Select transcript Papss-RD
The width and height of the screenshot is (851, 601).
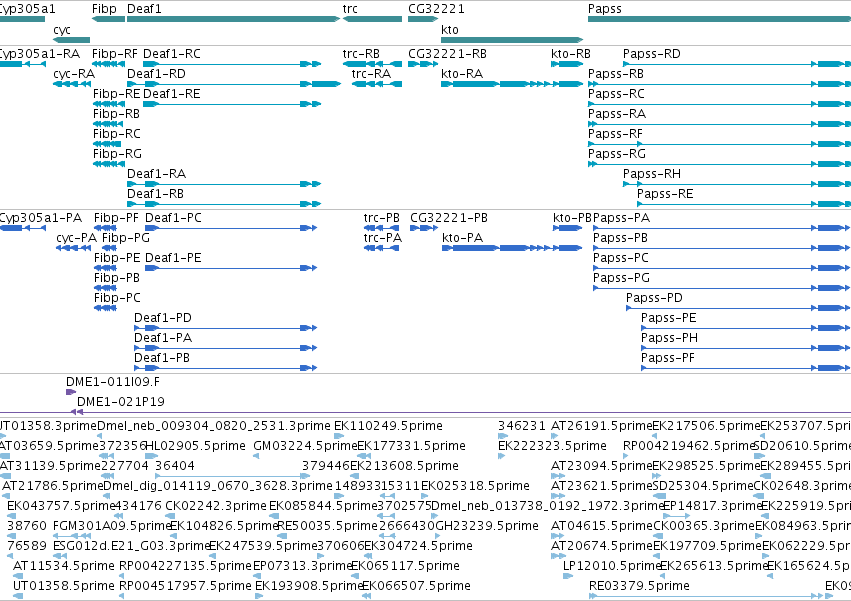click(737, 64)
